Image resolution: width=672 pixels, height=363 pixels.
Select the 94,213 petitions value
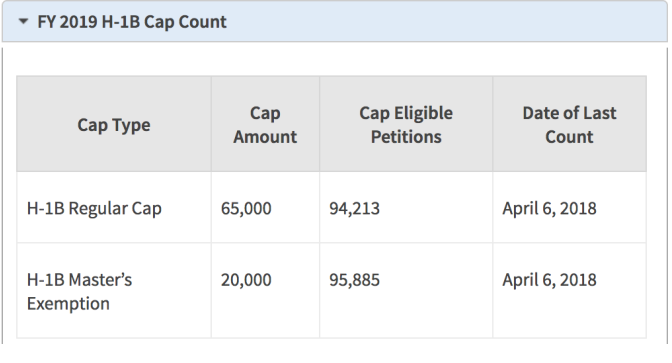point(354,208)
